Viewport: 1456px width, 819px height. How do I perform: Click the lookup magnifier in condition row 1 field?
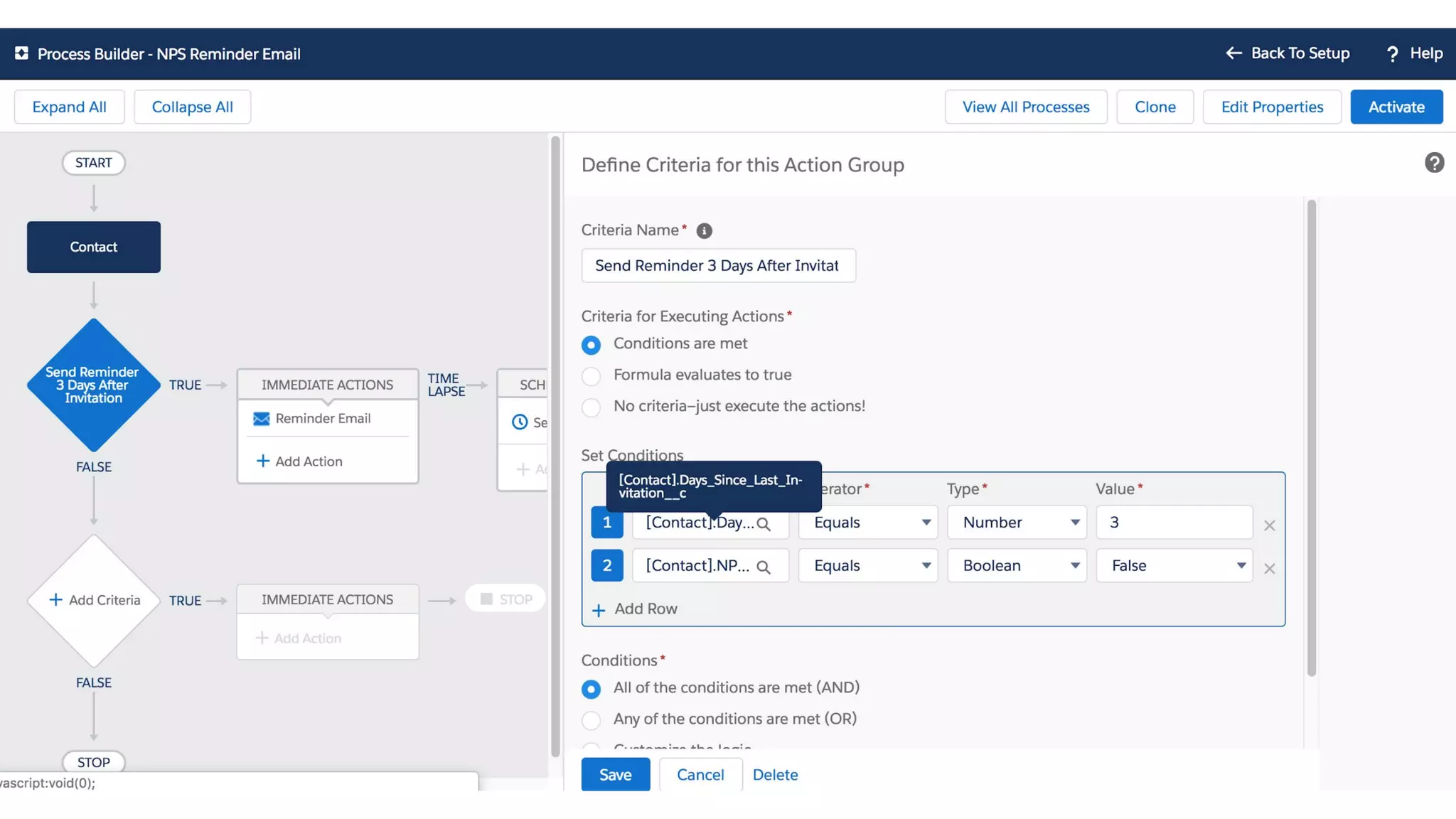click(764, 524)
